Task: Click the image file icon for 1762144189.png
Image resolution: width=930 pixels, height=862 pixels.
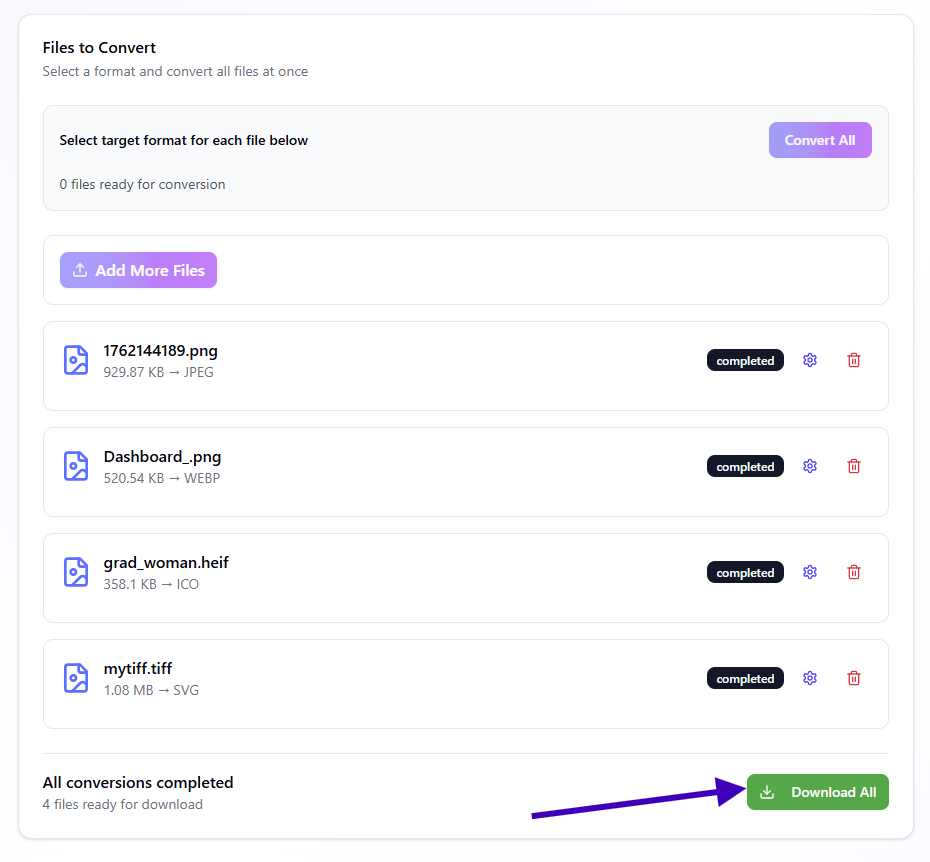Action: pyautogui.click(x=76, y=360)
